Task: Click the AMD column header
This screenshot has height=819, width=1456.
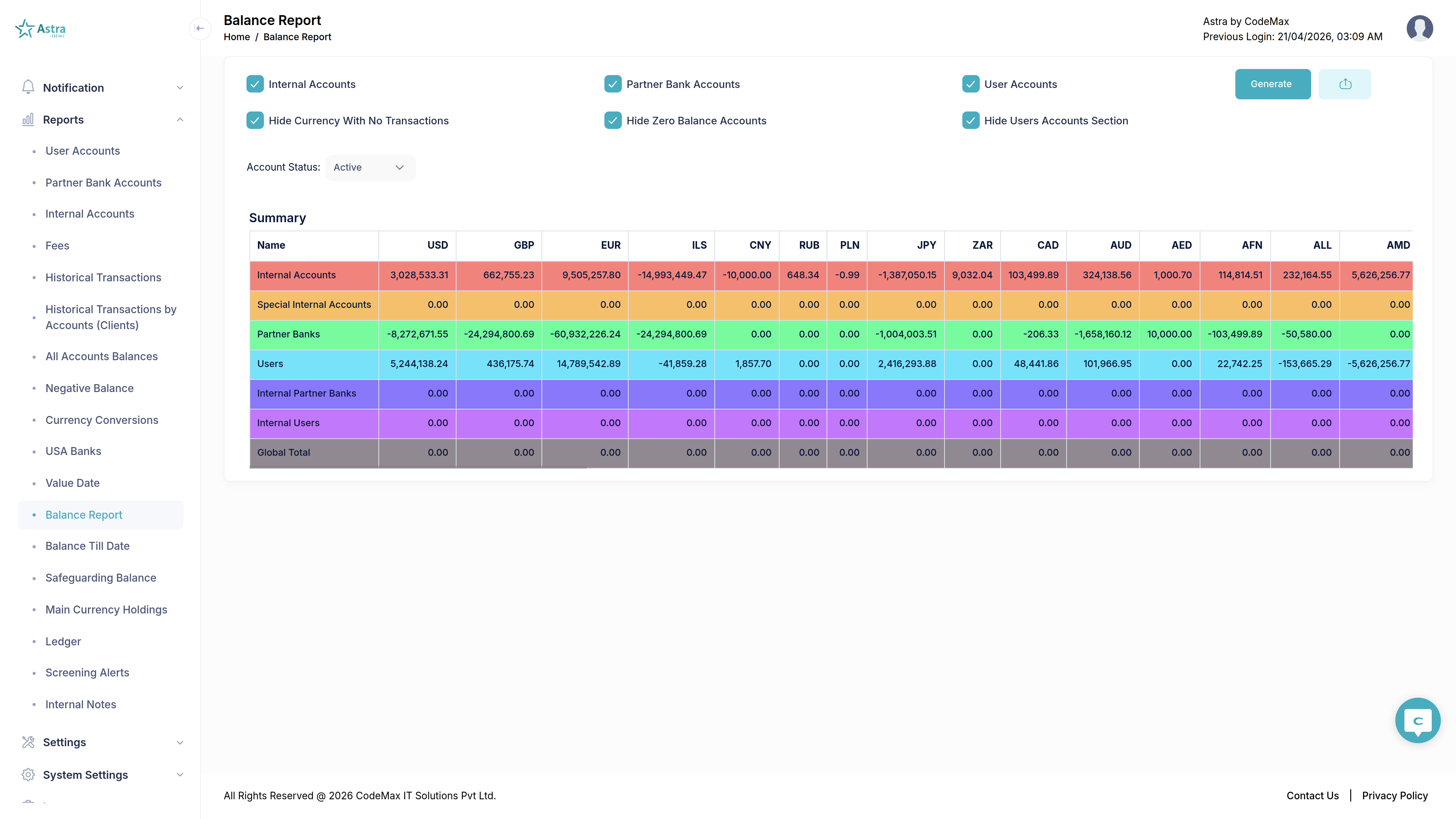Action: point(1398,245)
